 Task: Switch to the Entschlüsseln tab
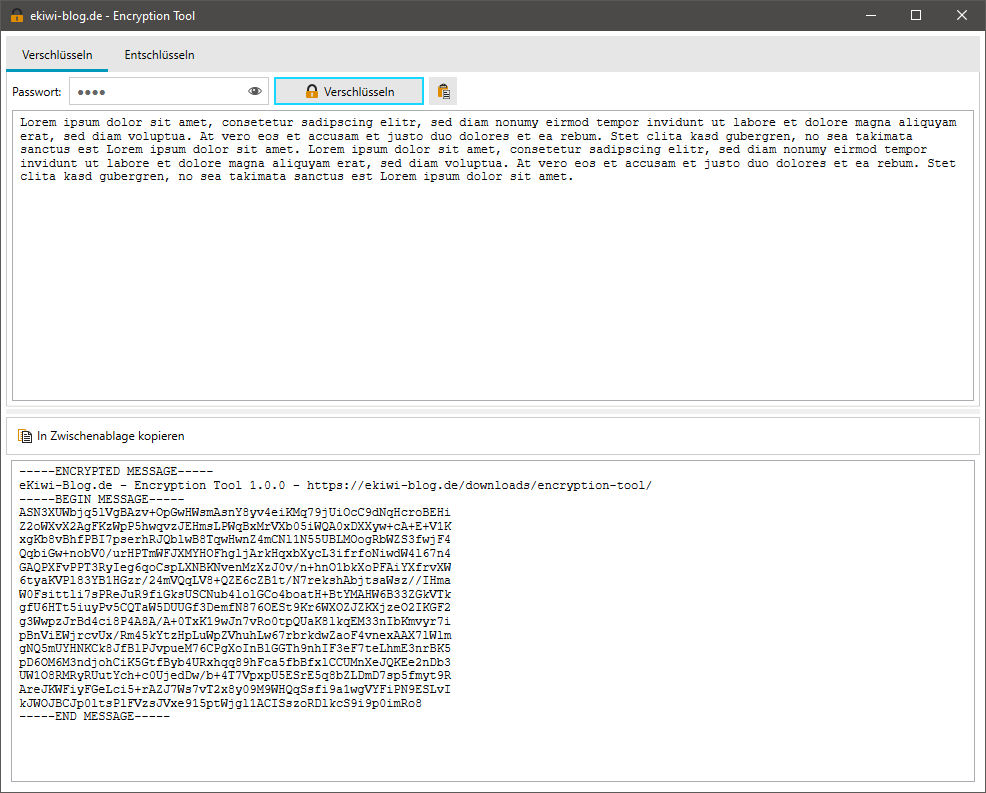159,56
